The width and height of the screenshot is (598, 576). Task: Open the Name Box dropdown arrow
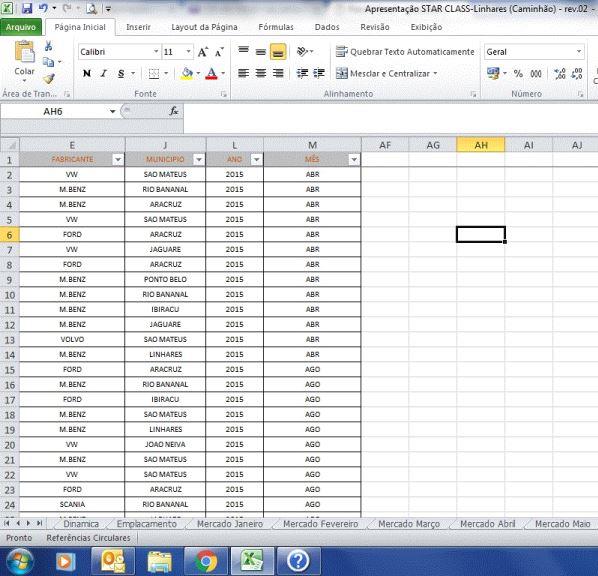[x=113, y=111]
